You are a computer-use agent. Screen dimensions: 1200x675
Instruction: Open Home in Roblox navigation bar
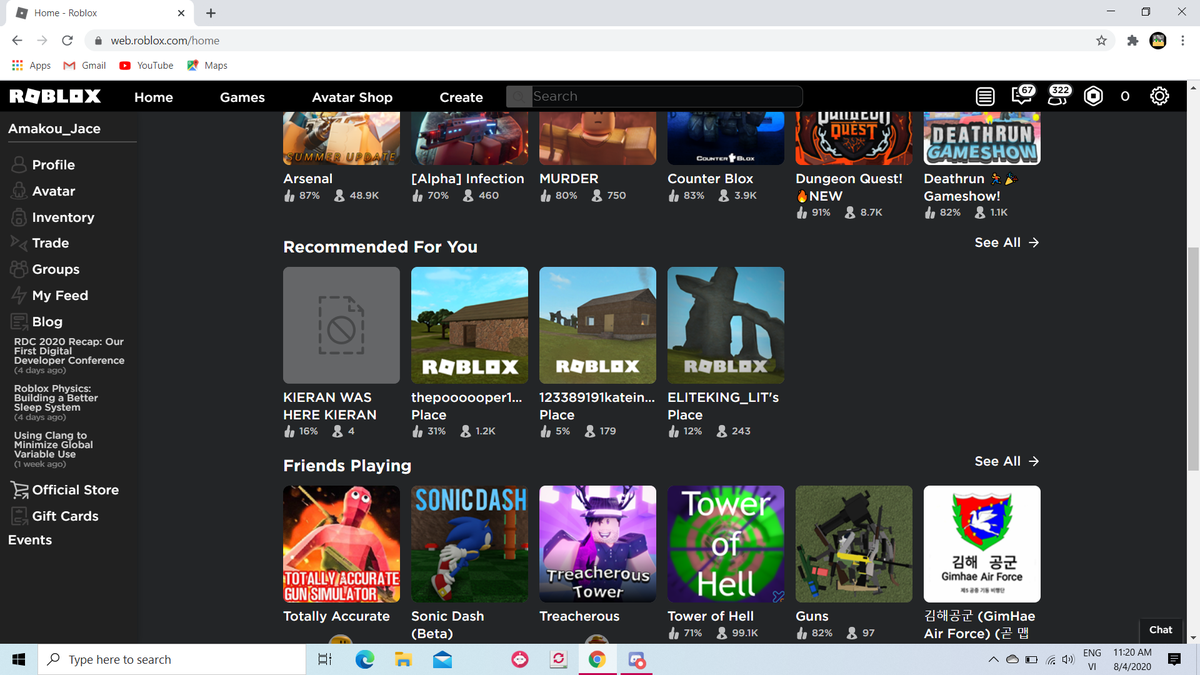pyautogui.click(x=154, y=97)
